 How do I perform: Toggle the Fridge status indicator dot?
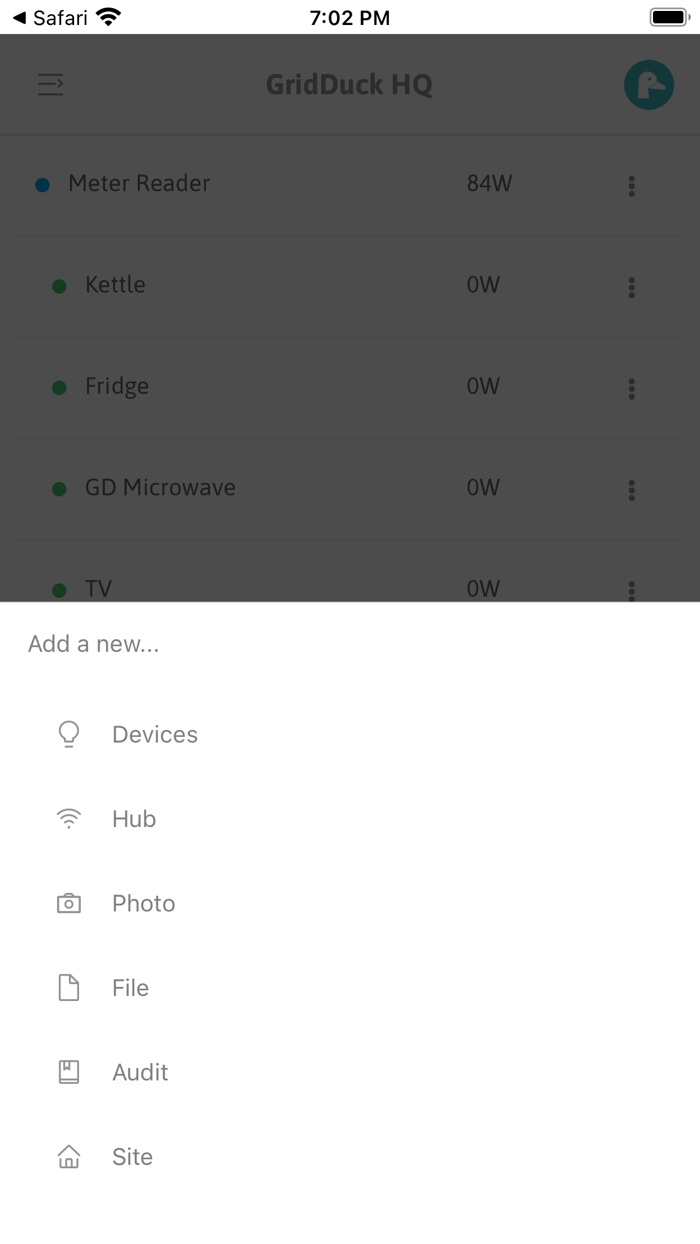(57, 386)
